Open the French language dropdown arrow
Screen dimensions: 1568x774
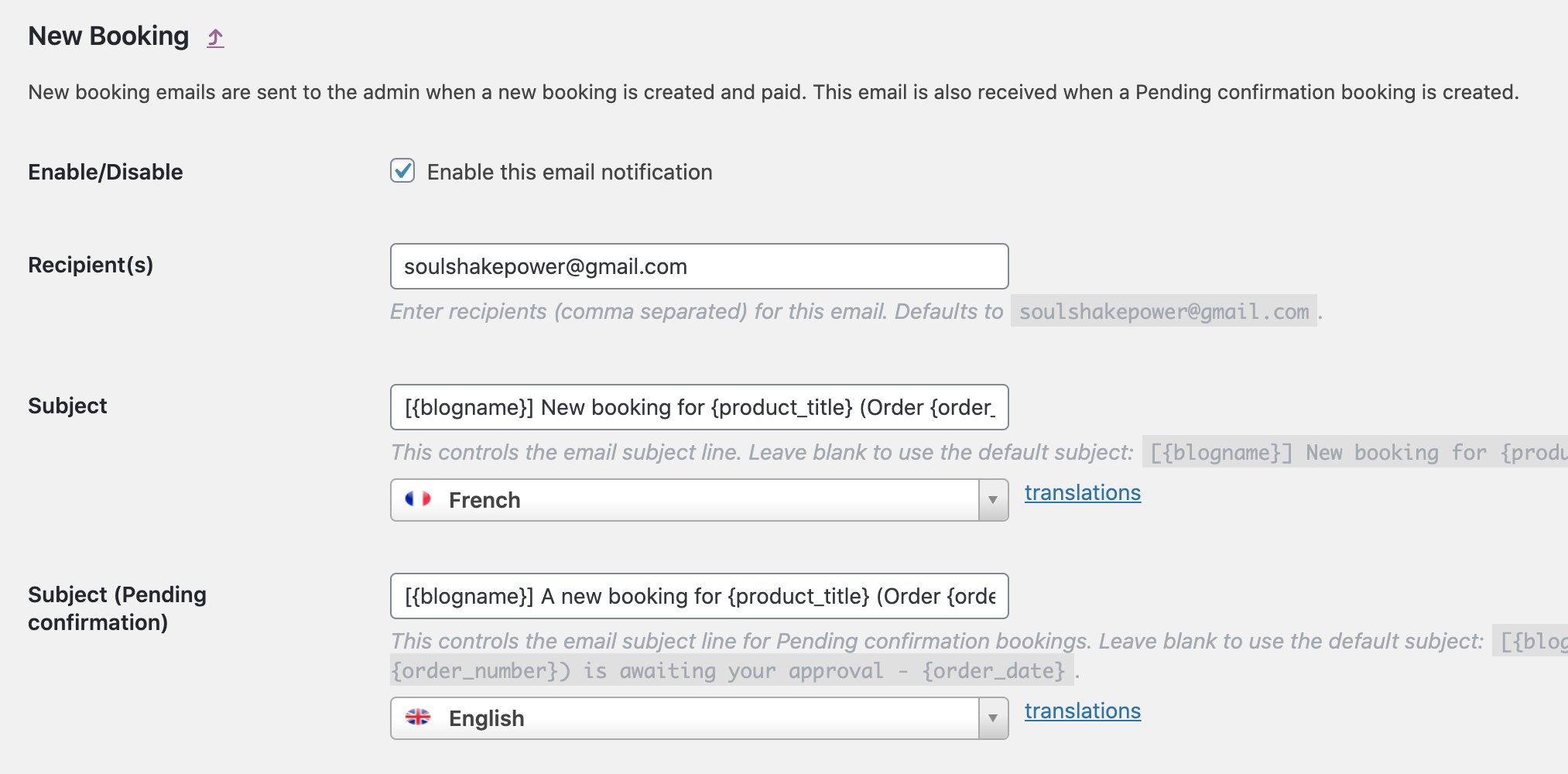tap(992, 500)
